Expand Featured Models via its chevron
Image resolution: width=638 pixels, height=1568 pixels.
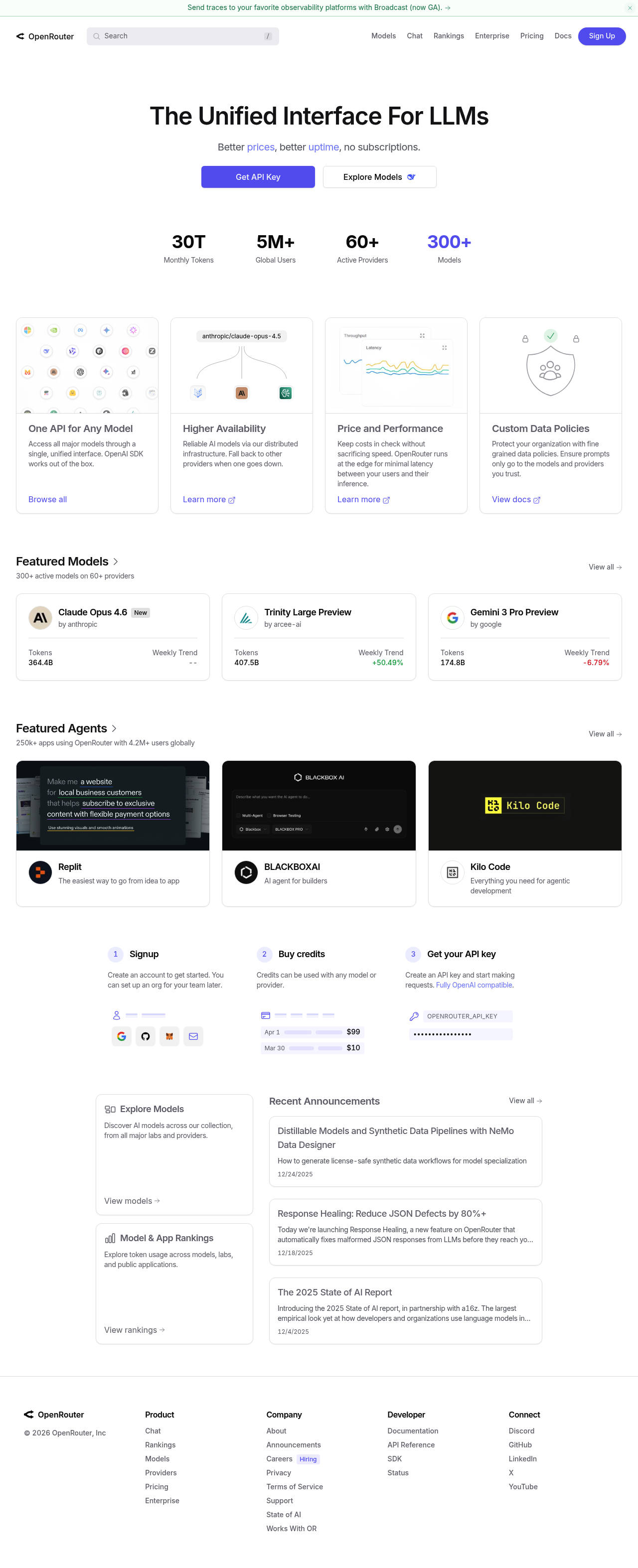(116, 561)
